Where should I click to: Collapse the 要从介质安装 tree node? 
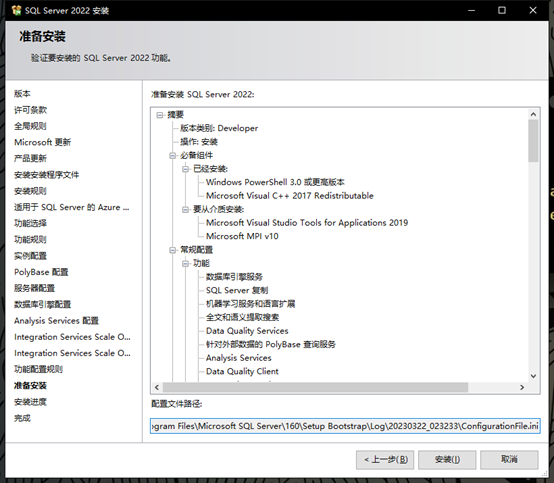pos(185,210)
